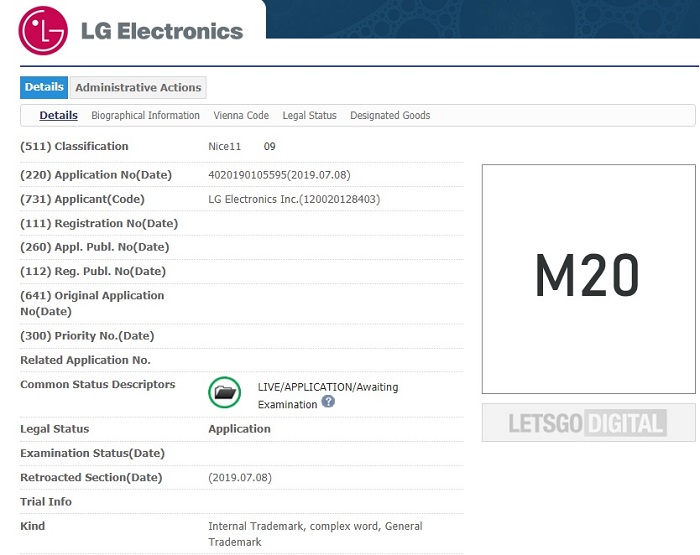Go to Biographical Information section
700x555 pixels.
(146, 115)
